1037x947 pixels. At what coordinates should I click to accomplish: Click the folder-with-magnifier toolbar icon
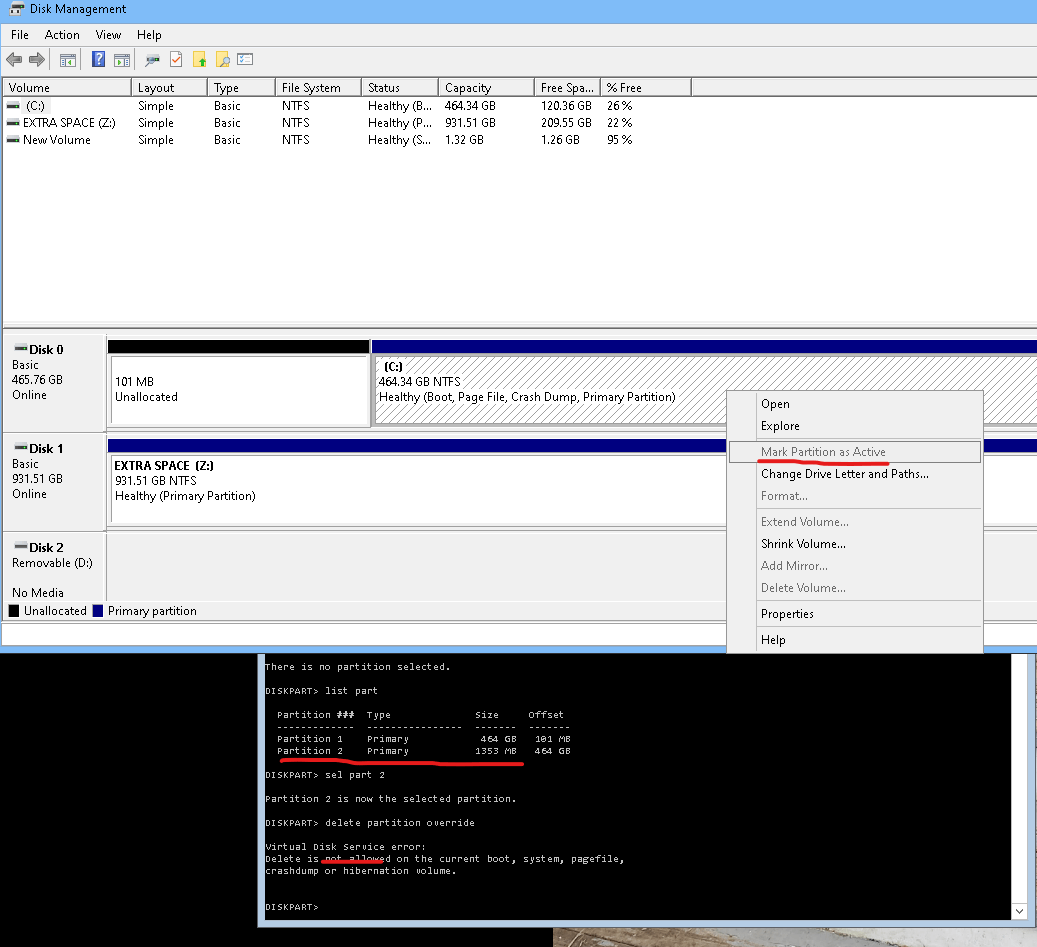[223, 60]
